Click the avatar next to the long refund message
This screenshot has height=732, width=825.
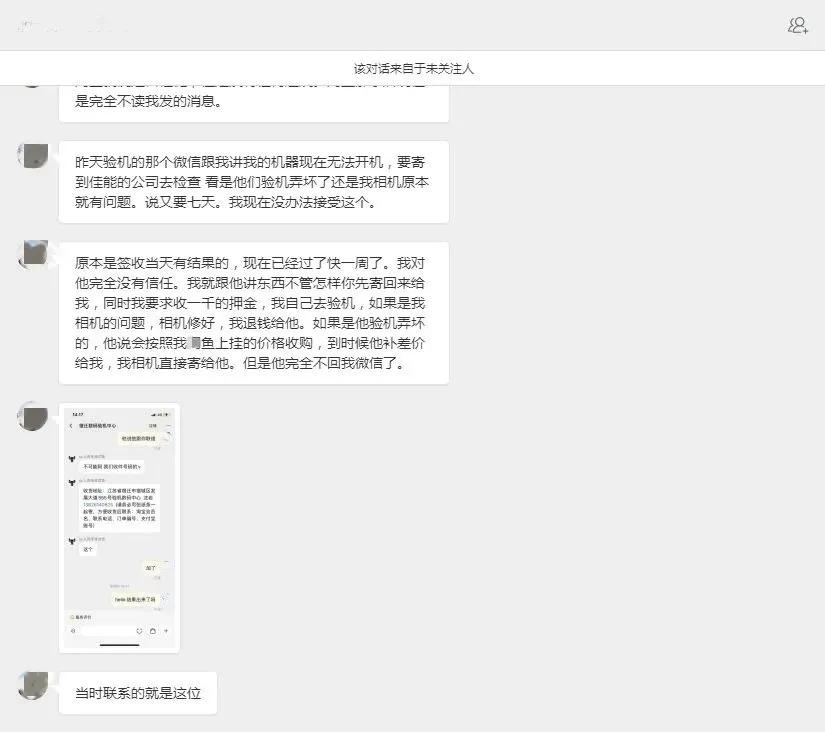click(x=33, y=253)
